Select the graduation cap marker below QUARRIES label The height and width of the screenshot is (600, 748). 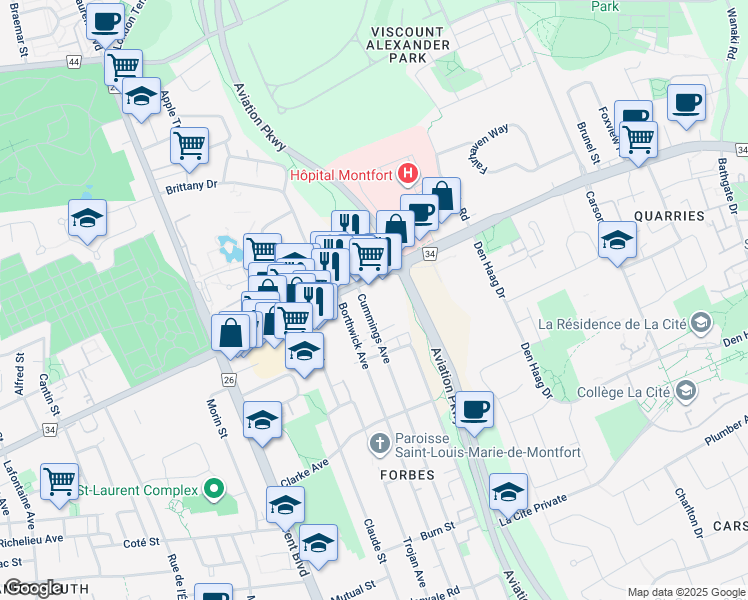[617, 240]
